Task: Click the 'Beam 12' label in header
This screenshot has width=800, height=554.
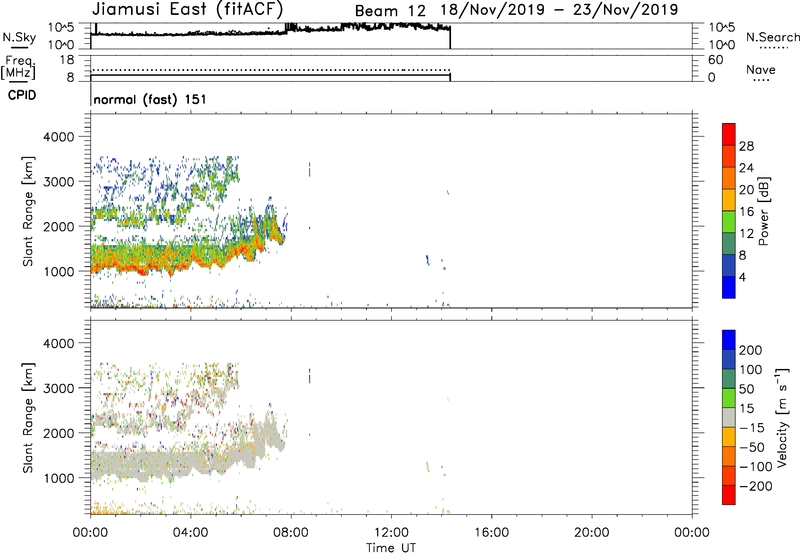Action: 390,11
